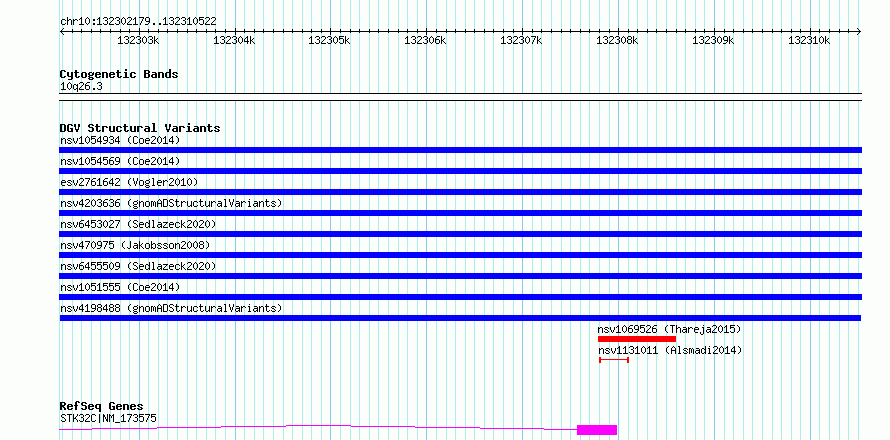Click the RefSeq Genes track heading
The width and height of the screenshot is (890, 440).
click(101, 407)
